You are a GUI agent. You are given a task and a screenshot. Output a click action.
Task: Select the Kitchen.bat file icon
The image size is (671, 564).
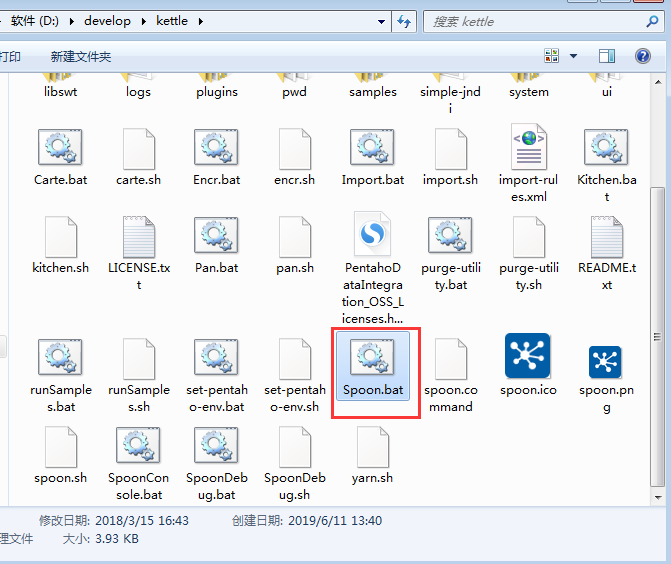(x=606, y=147)
